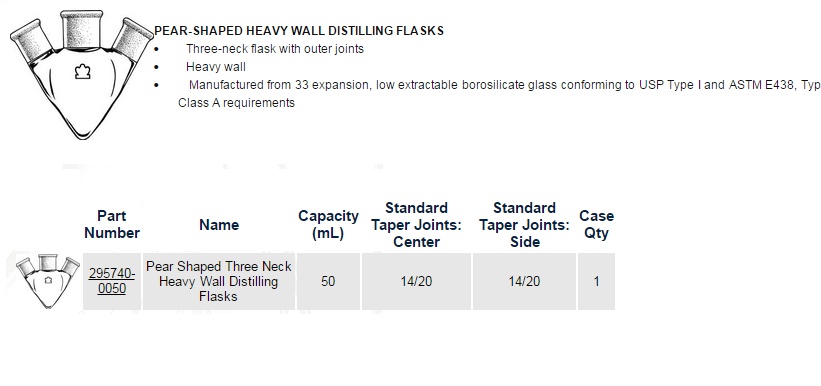Click the side joint 14/20 cell
Screen dimensions: 821x386
[x=524, y=281]
